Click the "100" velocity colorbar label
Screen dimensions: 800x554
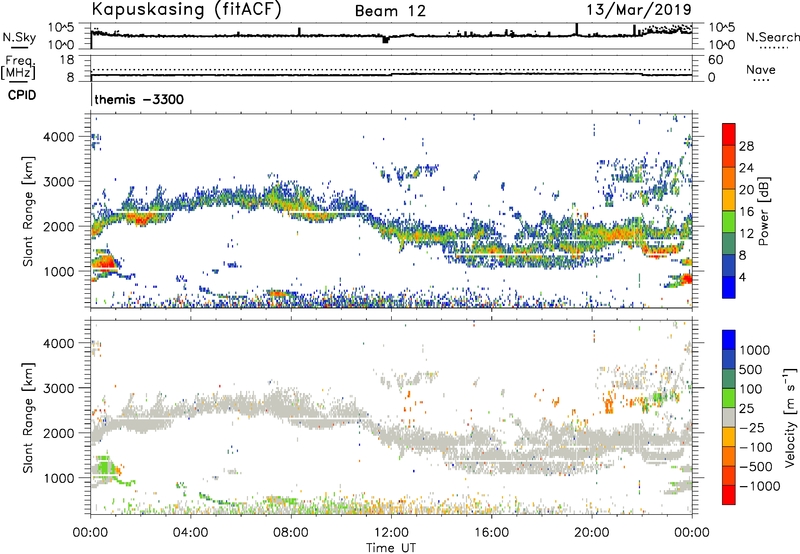[x=750, y=389]
